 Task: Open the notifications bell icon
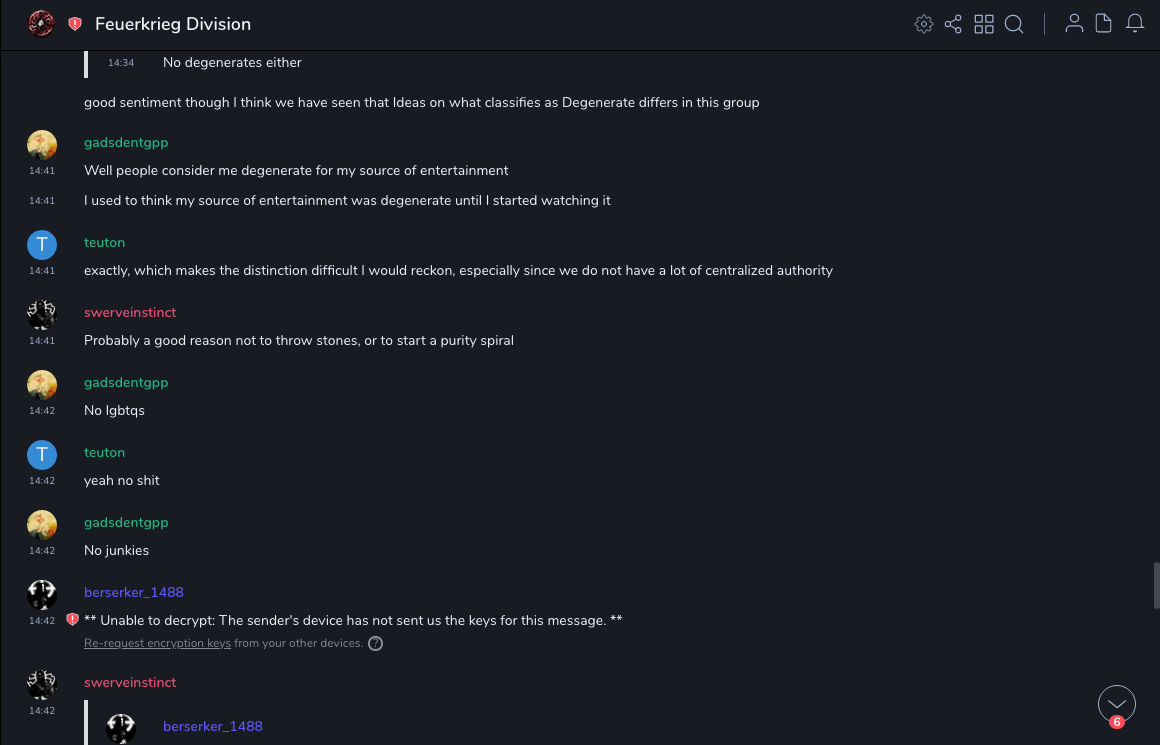[1135, 24]
